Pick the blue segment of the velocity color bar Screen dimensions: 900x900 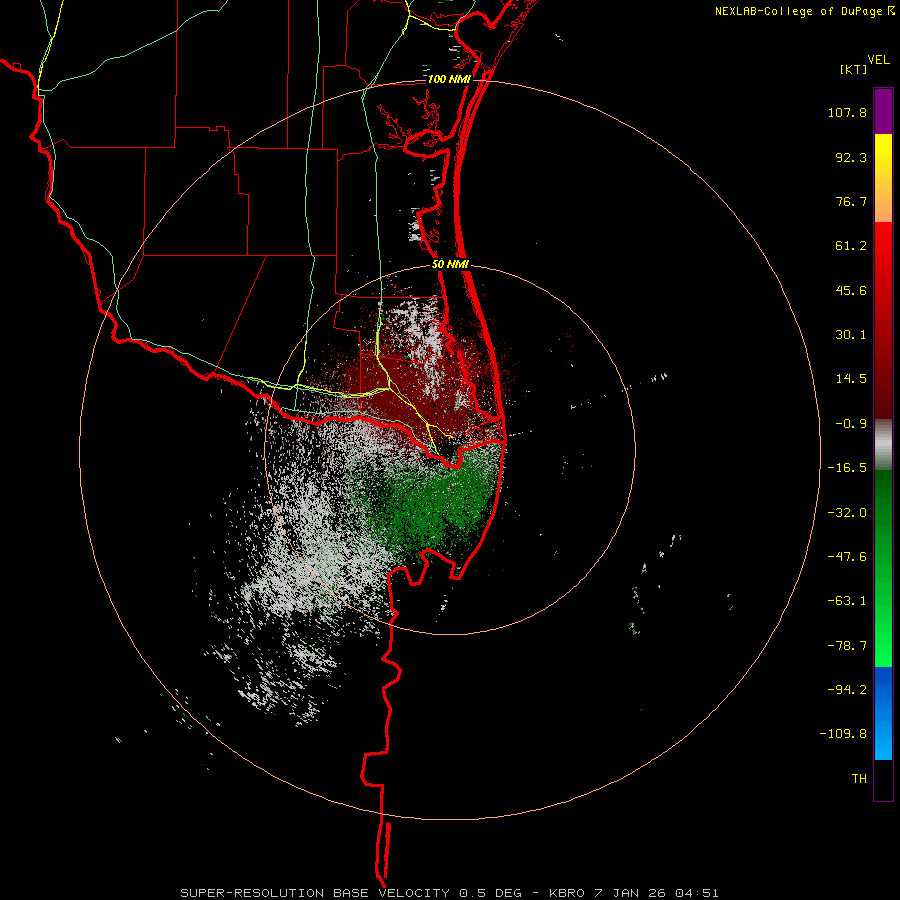click(883, 713)
